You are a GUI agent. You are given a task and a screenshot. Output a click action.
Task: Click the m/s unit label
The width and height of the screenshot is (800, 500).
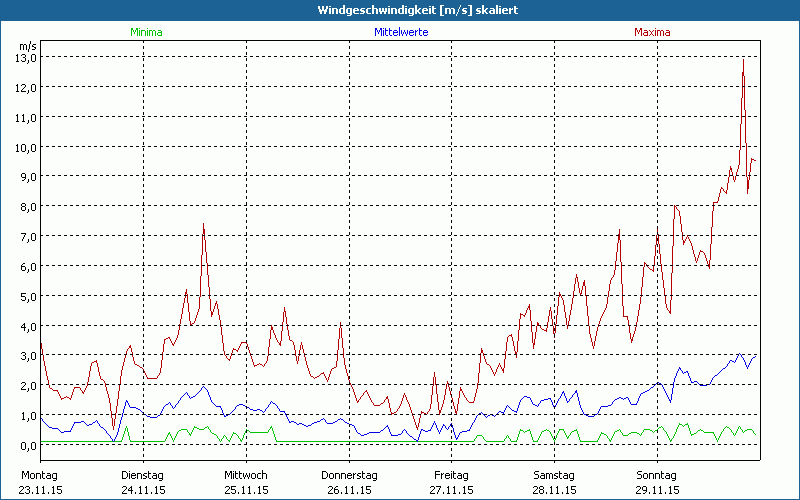click(x=27, y=46)
